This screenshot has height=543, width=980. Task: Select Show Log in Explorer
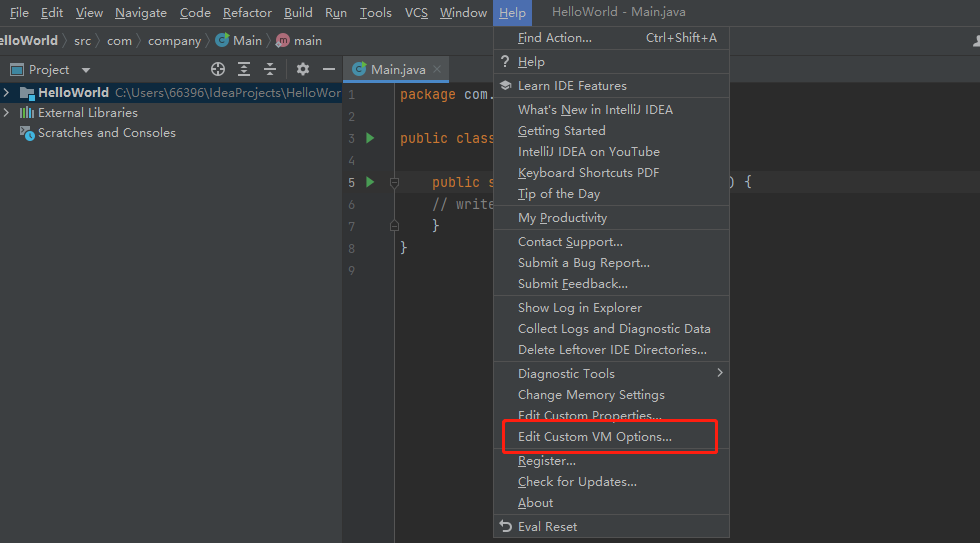point(611,307)
